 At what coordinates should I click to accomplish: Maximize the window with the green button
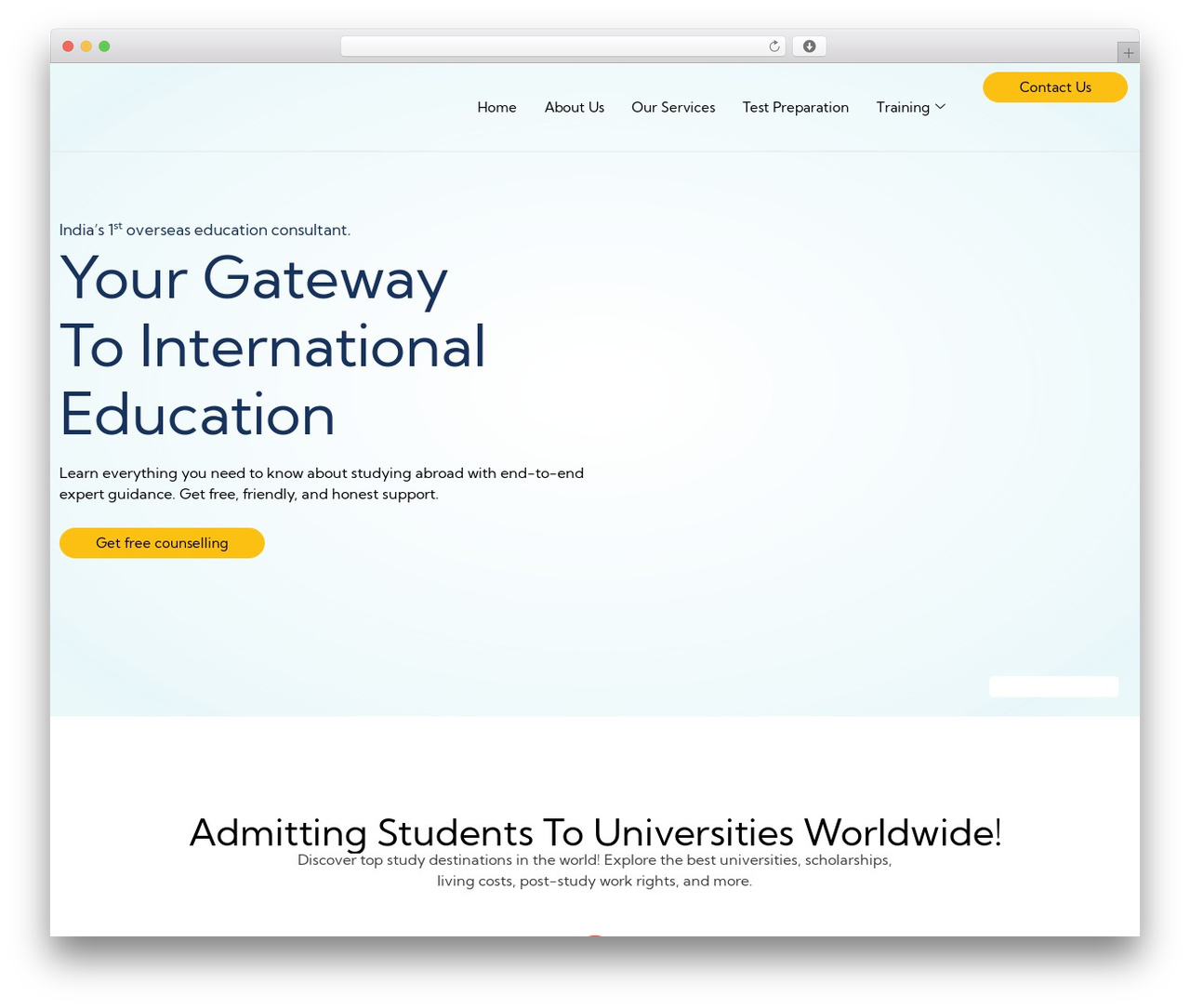click(x=104, y=46)
